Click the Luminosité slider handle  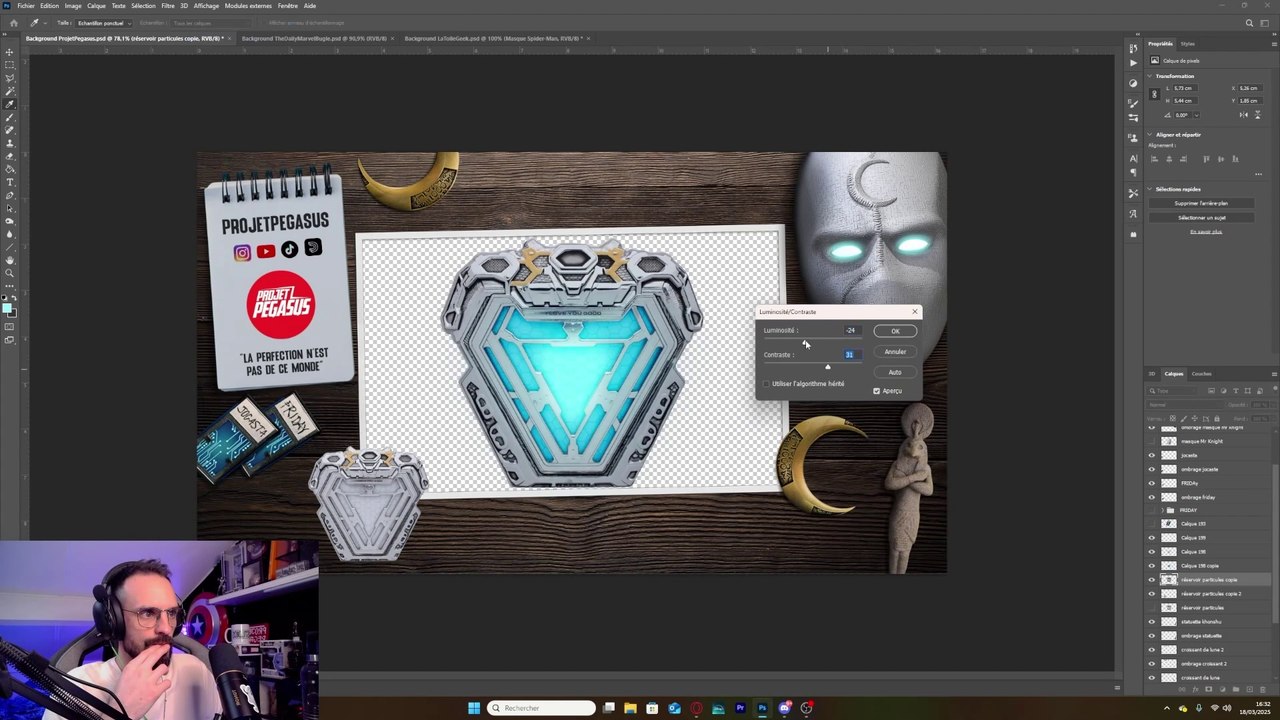point(804,342)
